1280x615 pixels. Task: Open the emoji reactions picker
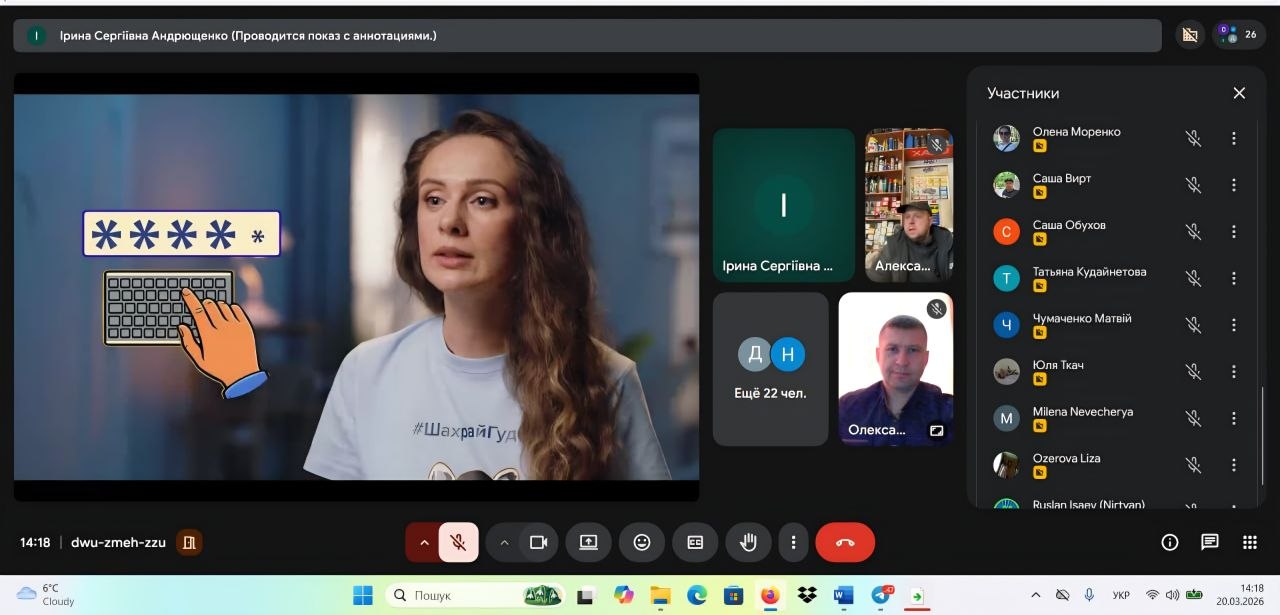click(642, 542)
